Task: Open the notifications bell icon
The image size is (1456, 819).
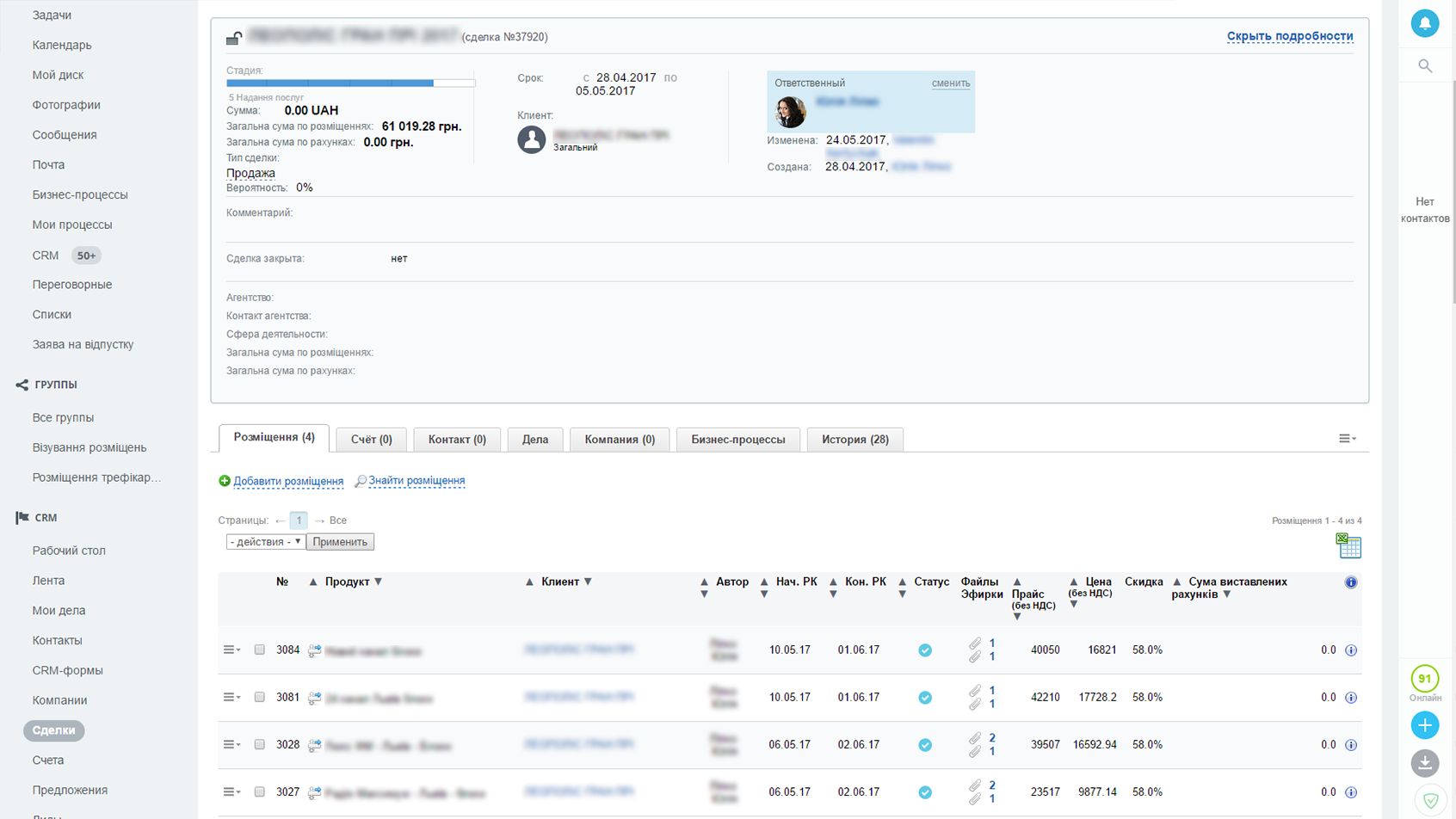Action: [1425, 23]
